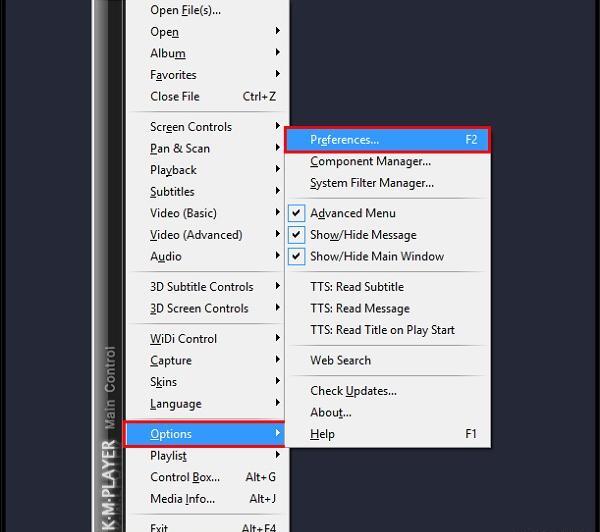Image resolution: width=600 pixels, height=532 pixels.
Task: Uncheck the Advanced Menu option
Action: (x=388, y=213)
